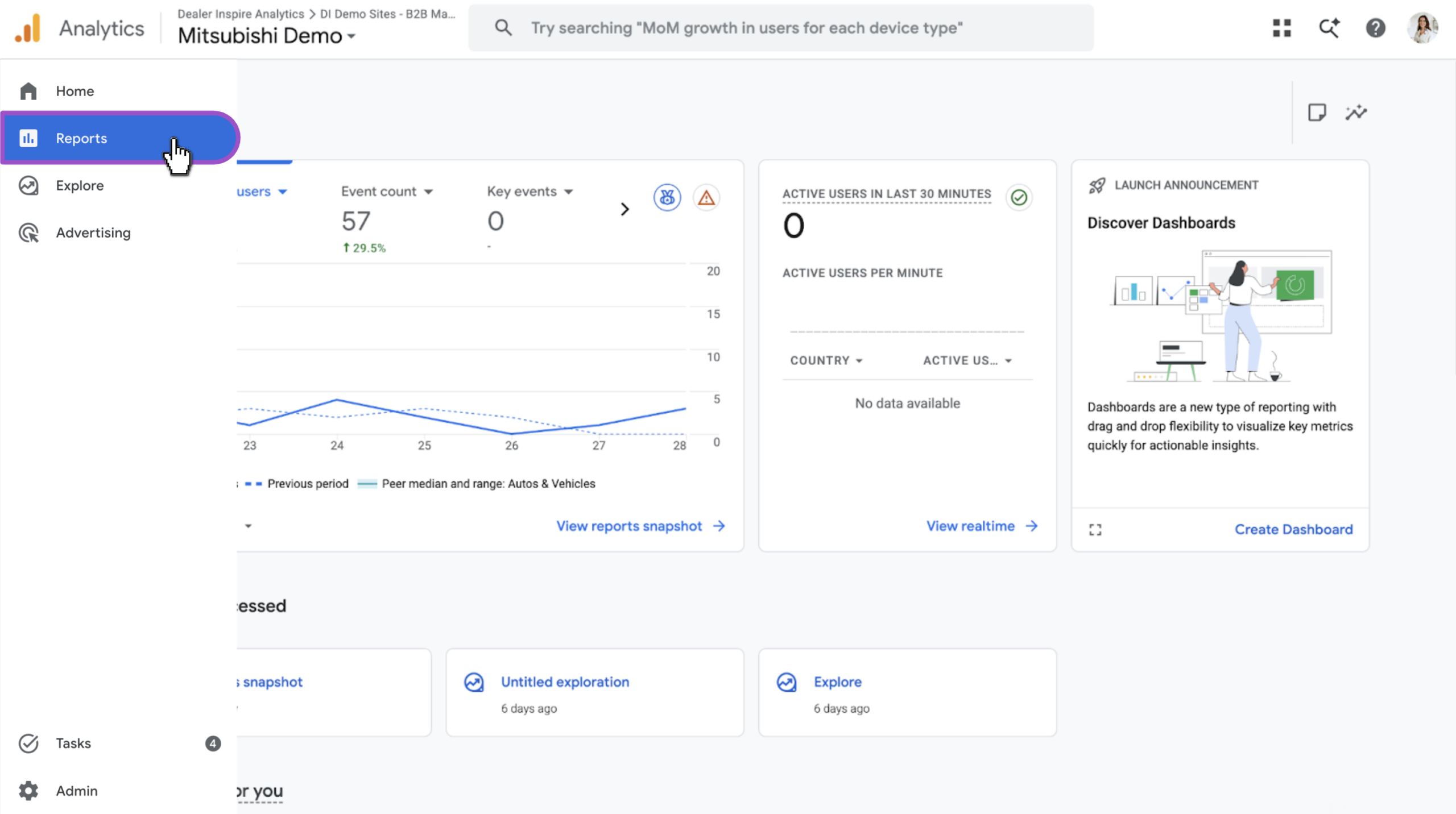Click the Explore card icon

(x=787, y=682)
